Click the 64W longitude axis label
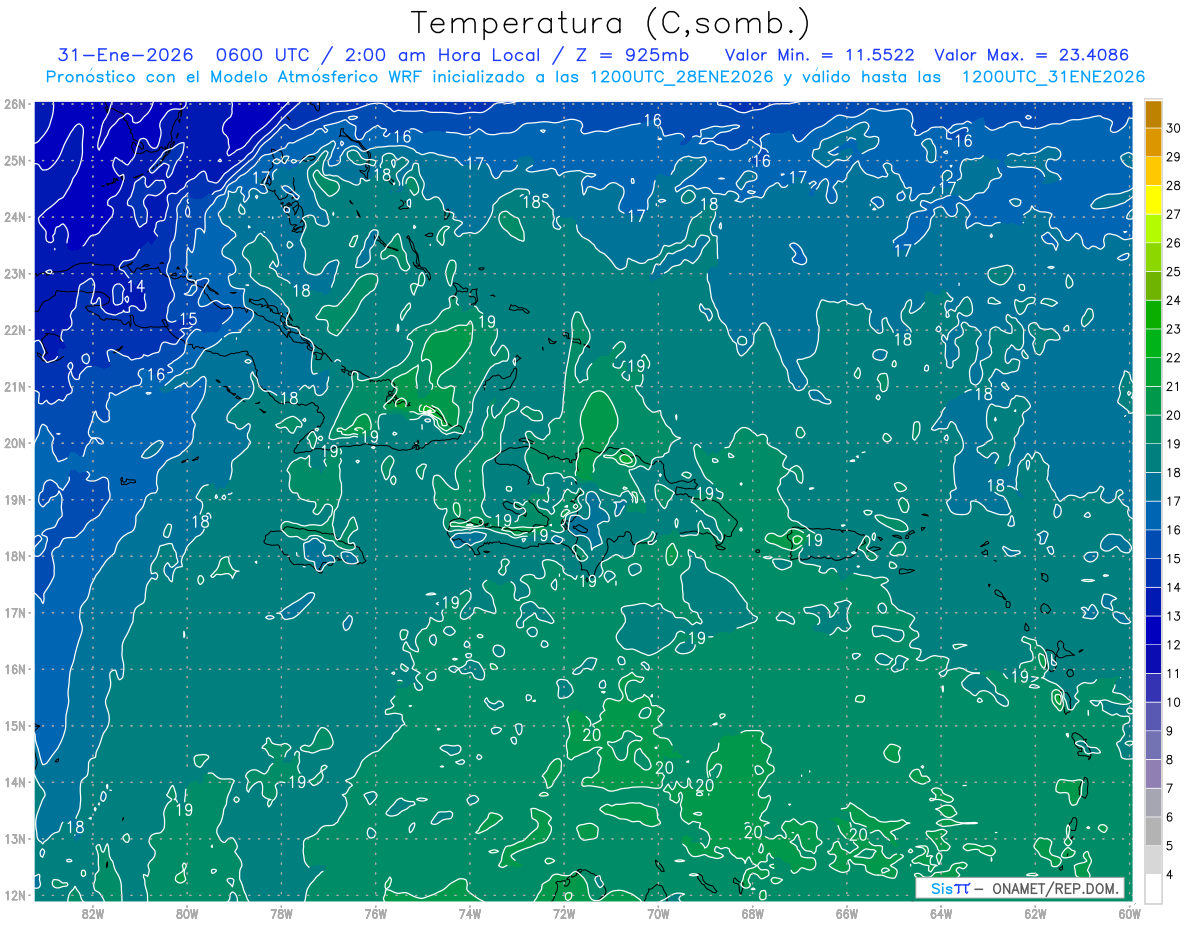This screenshot has height=927, width=1200. point(941,913)
